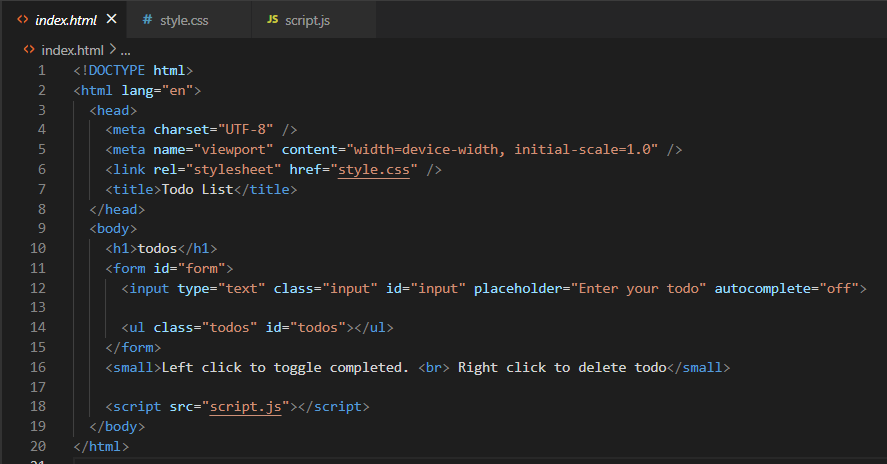Click the ul class="todos" attribute
The height and width of the screenshot is (464, 887).
click(x=205, y=328)
